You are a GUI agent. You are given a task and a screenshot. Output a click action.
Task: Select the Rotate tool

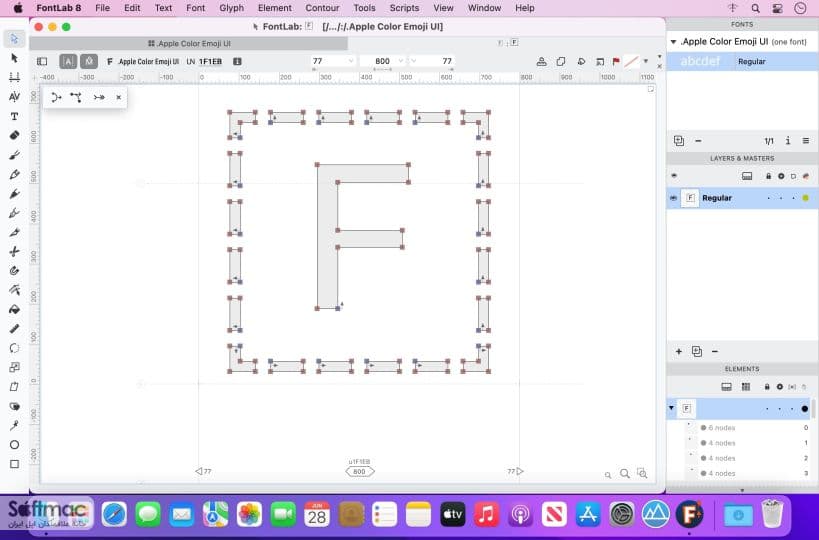(14, 348)
